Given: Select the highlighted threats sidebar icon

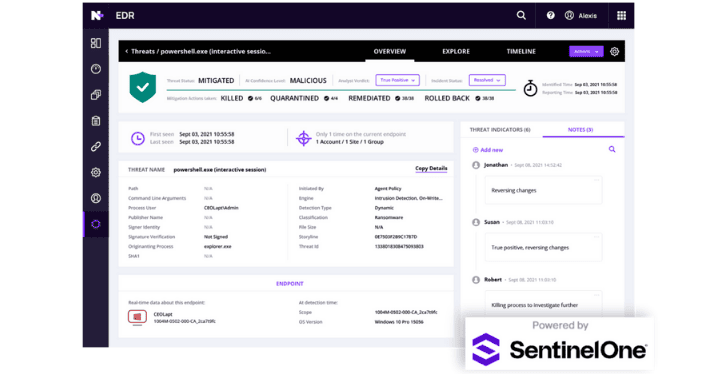Looking at the screenshot, I should [96, 224].
